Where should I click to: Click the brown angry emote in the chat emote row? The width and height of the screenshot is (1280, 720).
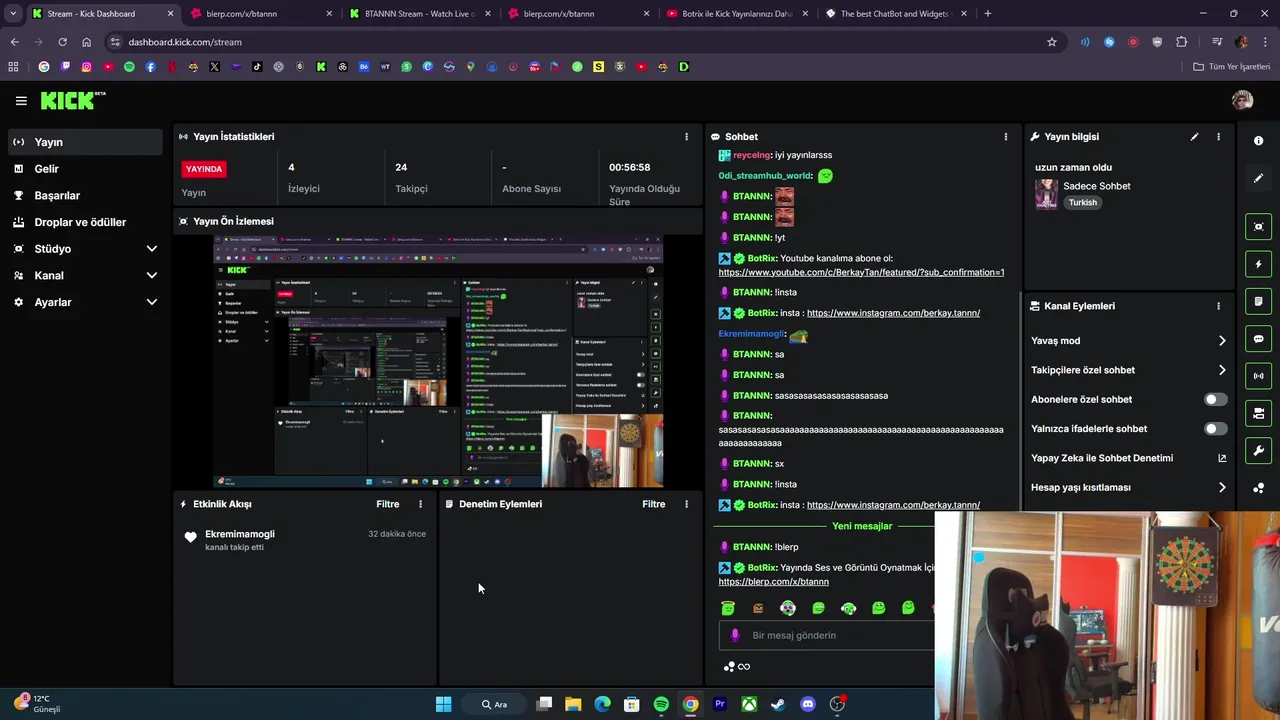click(758, 608)
